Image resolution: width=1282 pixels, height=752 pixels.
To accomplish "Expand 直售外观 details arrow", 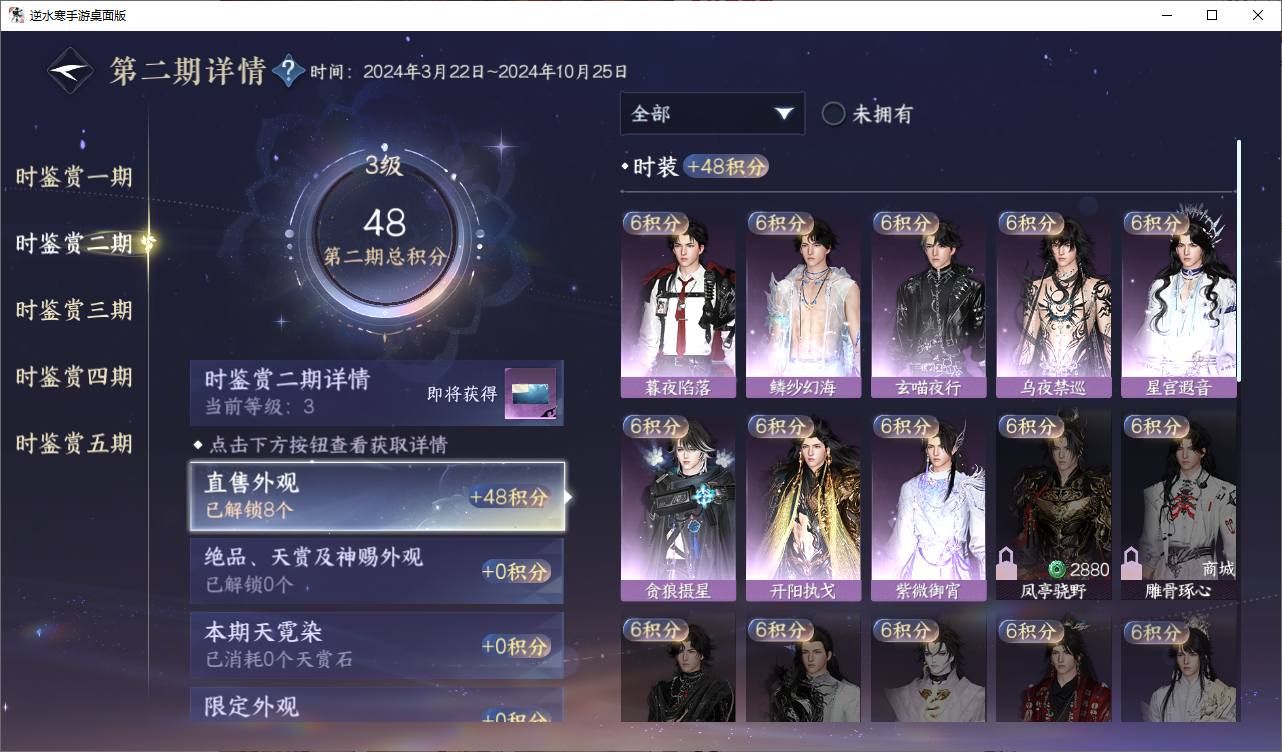I will [569, 497].
